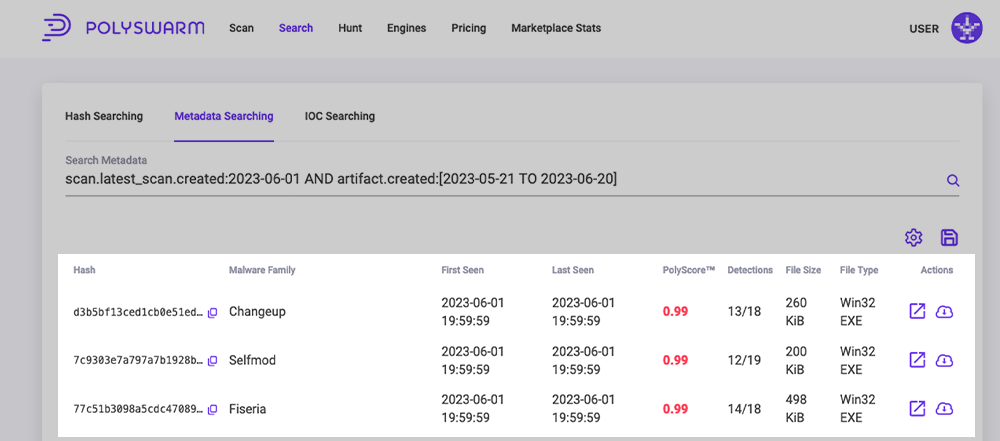The height and width of the screenshot is (441, 1000).
Task: Click the PolySwarm logo
Action: [123, 29]
